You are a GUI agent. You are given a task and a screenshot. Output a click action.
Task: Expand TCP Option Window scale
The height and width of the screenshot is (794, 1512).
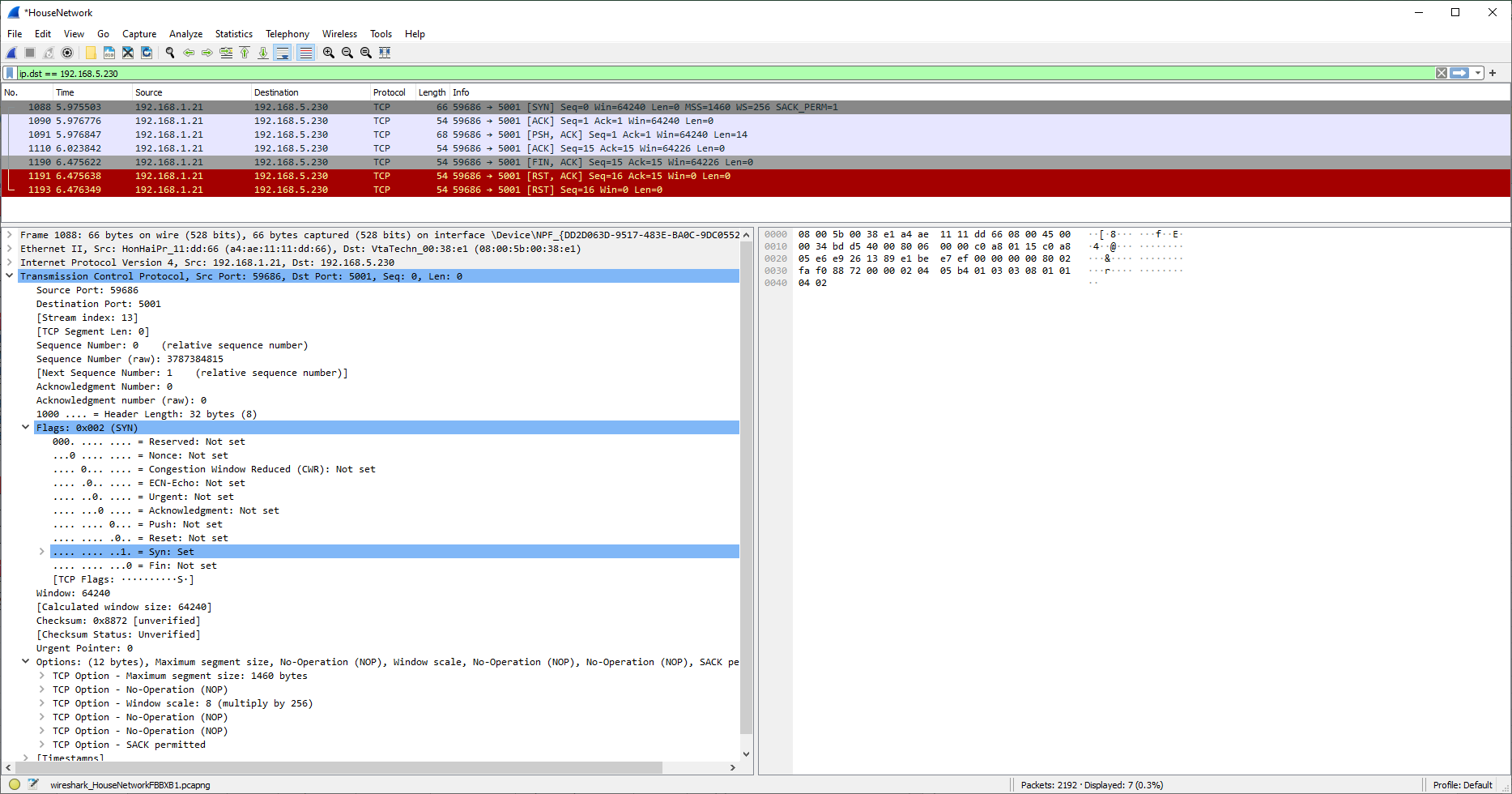[42, 703]
